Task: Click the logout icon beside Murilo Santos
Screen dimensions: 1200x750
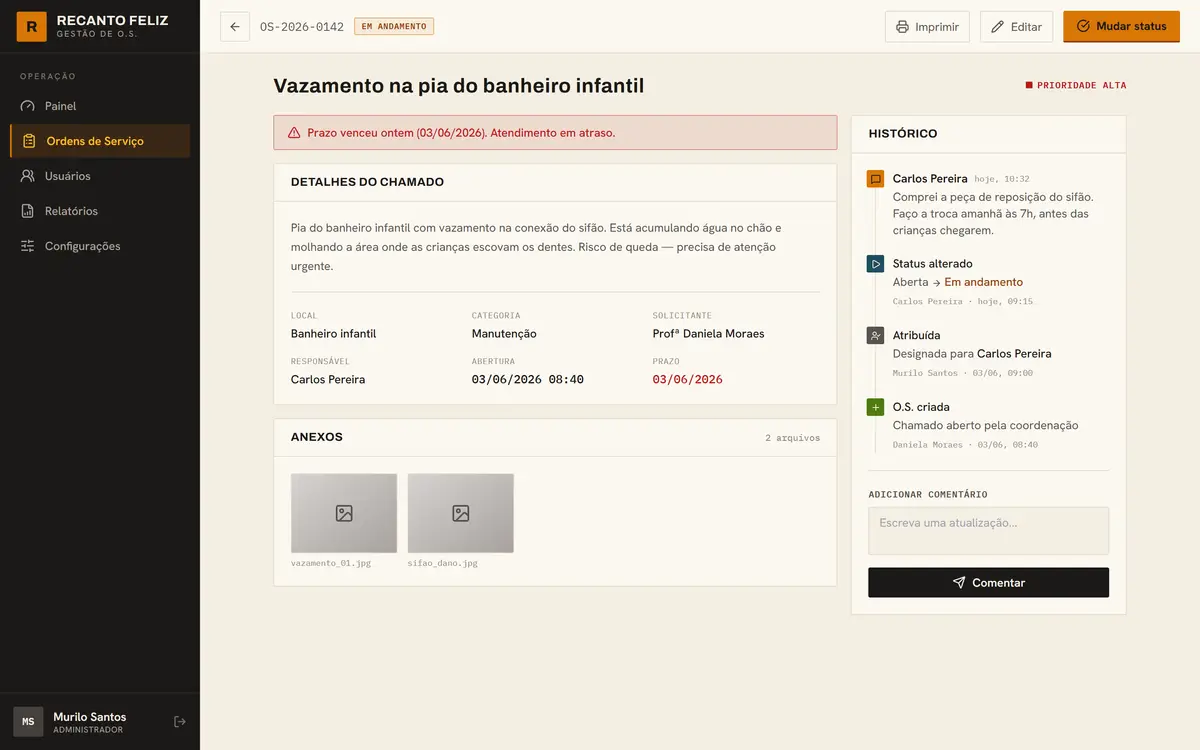Action: click(x=180, y=722)
